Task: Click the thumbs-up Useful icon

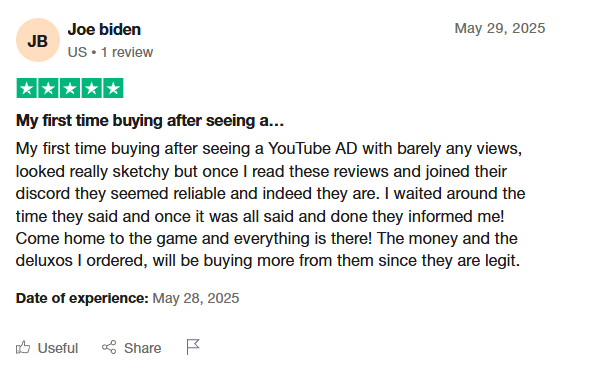Action: click(23, 347)
